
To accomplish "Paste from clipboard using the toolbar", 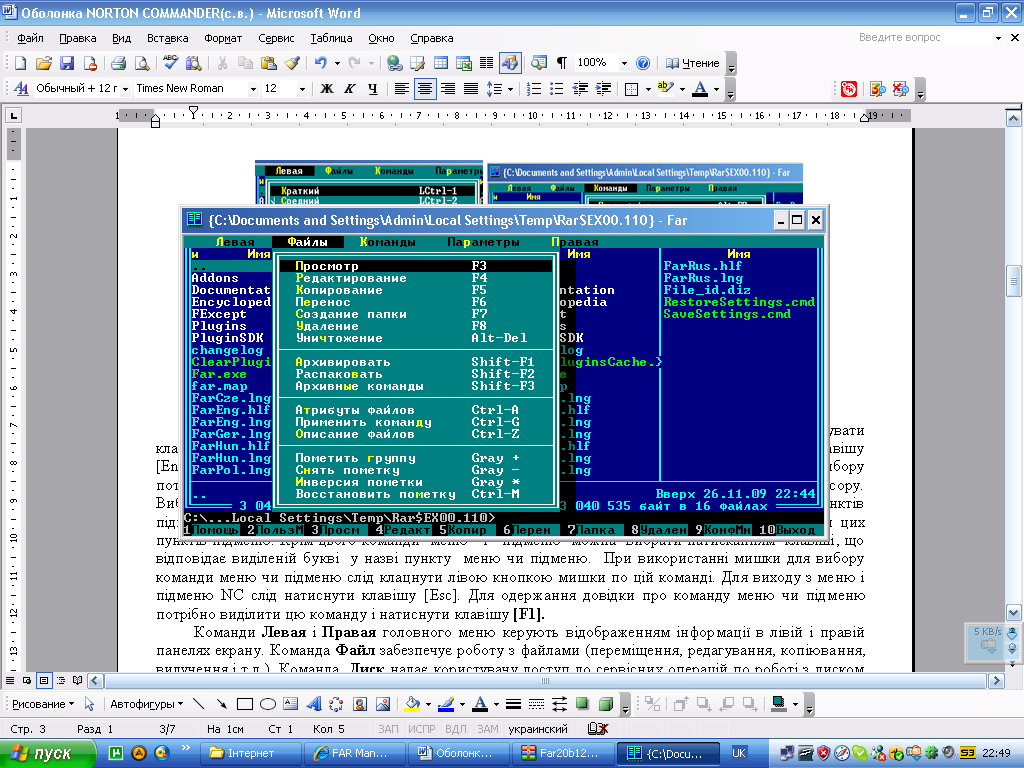I will pyautogui.click(x=268, y=63).
